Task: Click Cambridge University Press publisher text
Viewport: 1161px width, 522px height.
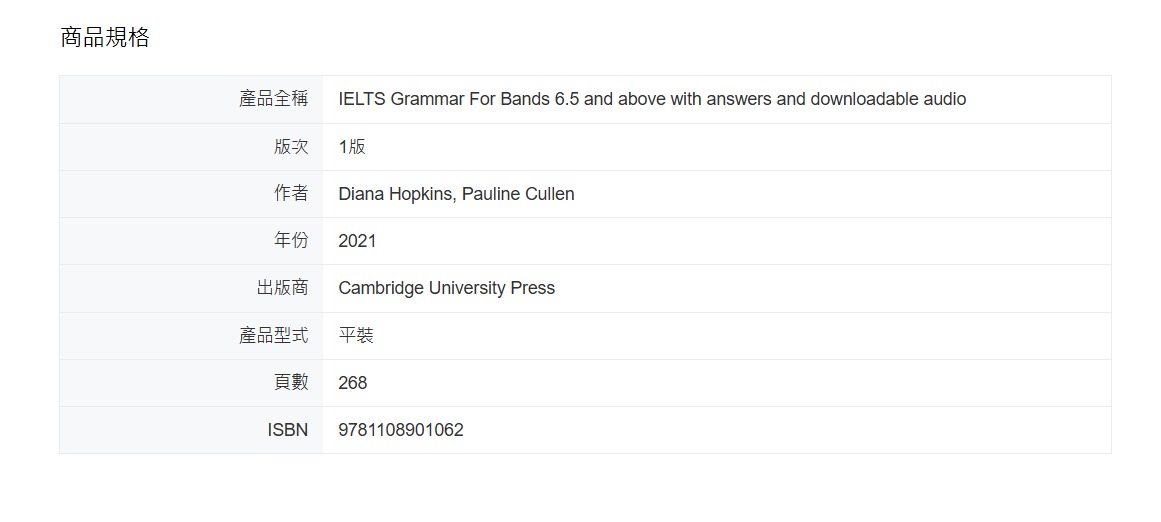Action: [x=446, y=288]
